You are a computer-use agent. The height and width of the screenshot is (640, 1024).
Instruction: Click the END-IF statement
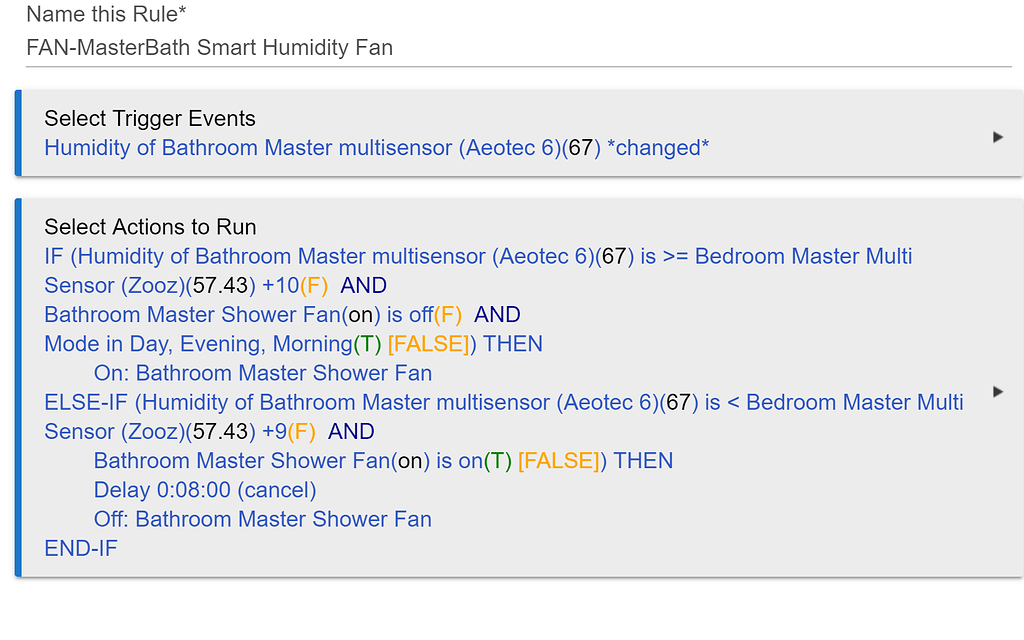click(81, 548)
